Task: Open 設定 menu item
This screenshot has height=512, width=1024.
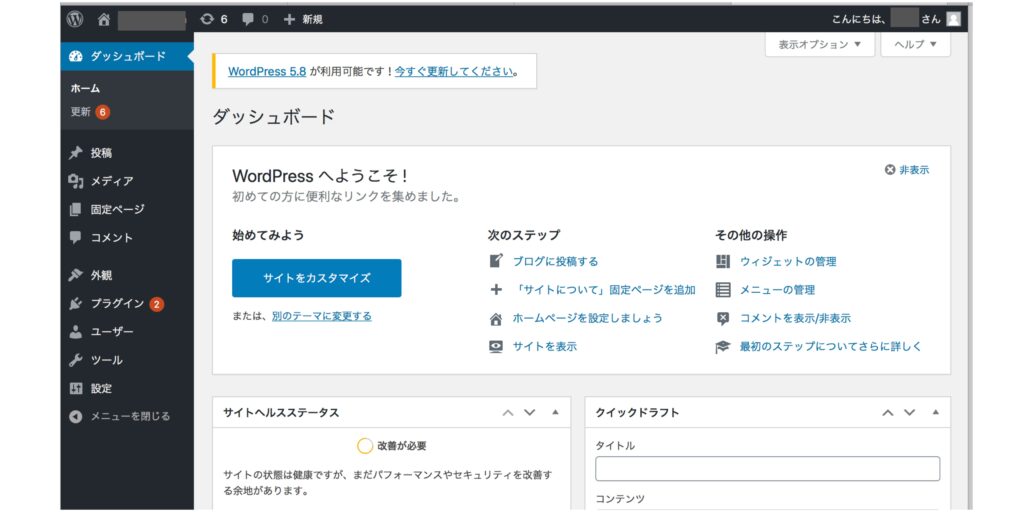Action: tap(127, 389)
